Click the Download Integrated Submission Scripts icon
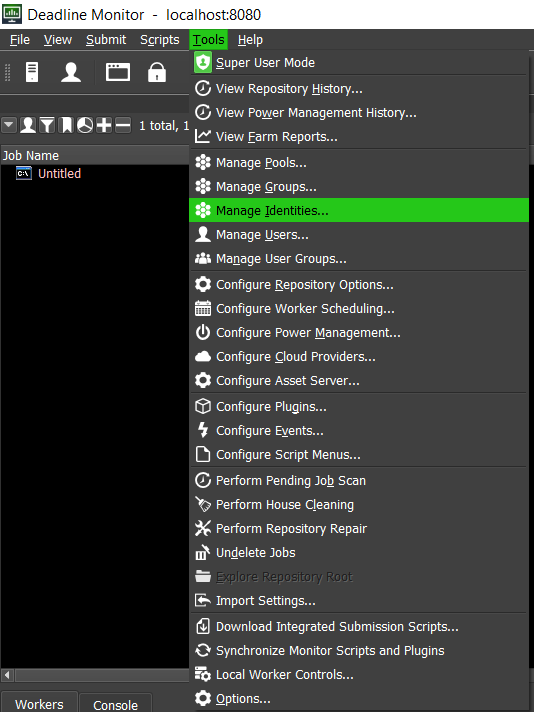Viewport: 534px width, 712px height. tap(203, 627)
